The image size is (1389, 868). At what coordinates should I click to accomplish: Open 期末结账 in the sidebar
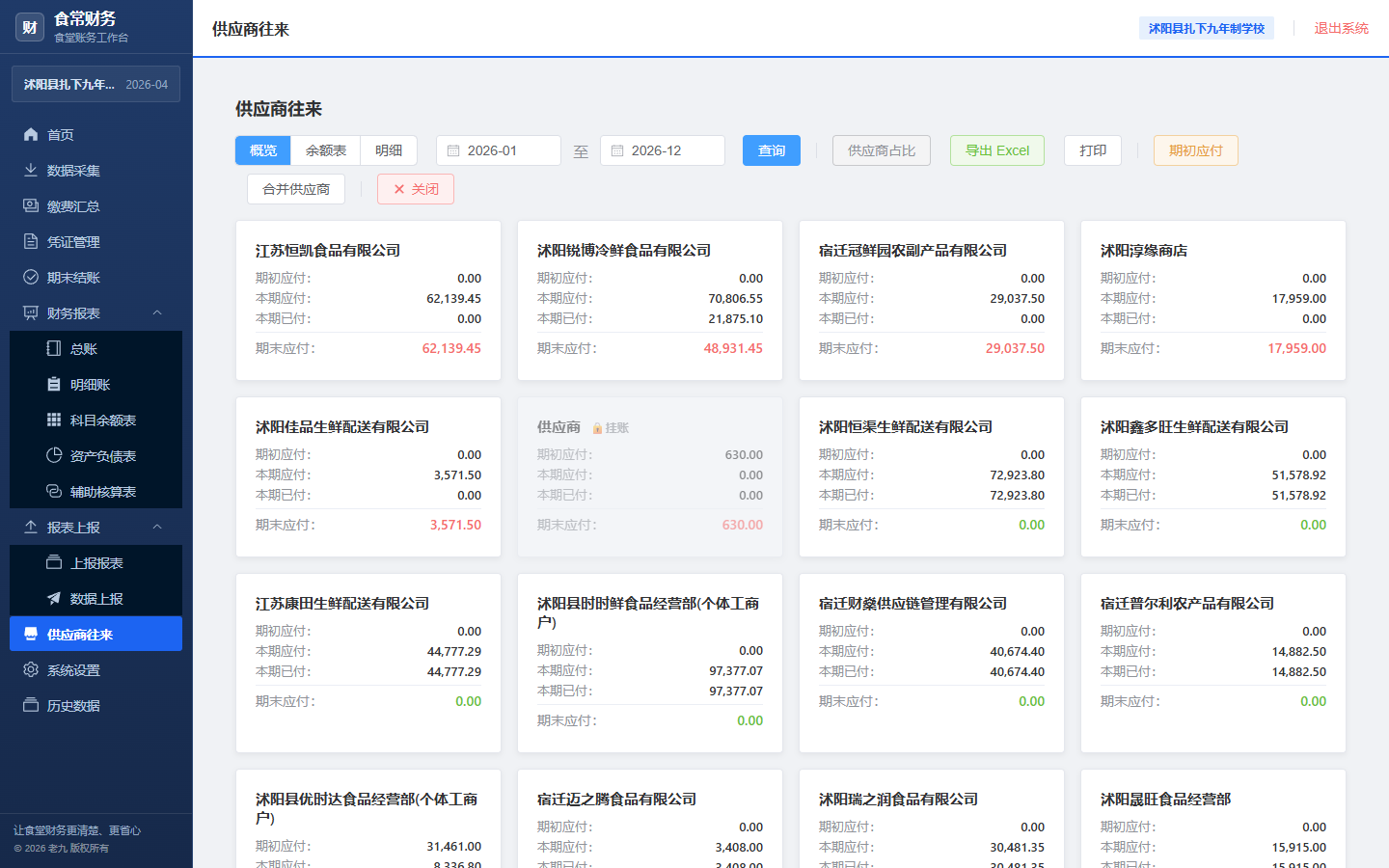95,278
